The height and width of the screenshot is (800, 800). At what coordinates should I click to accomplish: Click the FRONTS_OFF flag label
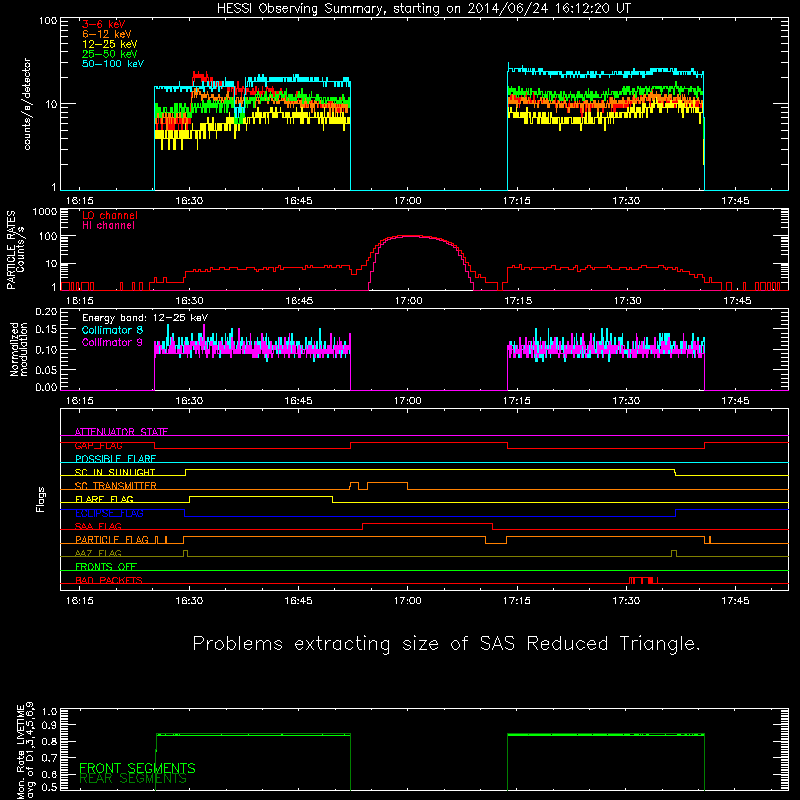point(106,567)
